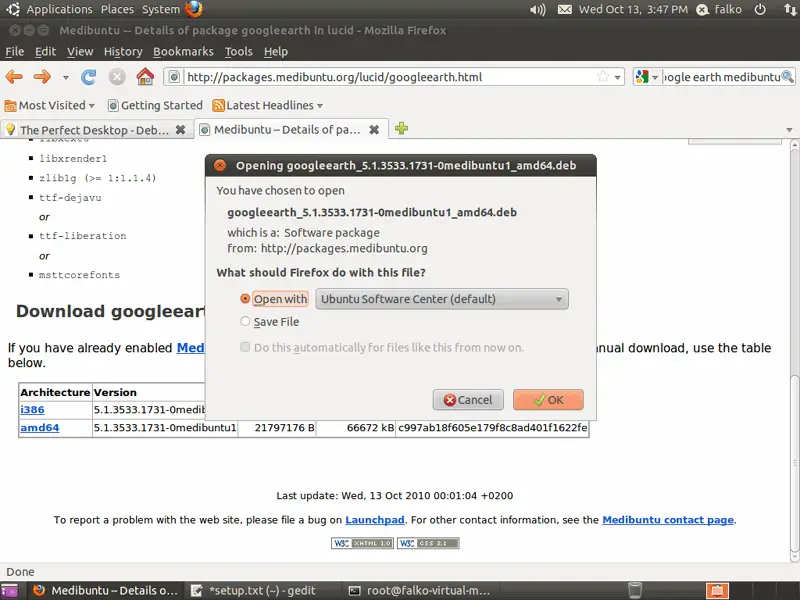Viewport: 800px width, 600px height.
Task: Tick Do this automatically for files checkbox
Action: (245, 347)
